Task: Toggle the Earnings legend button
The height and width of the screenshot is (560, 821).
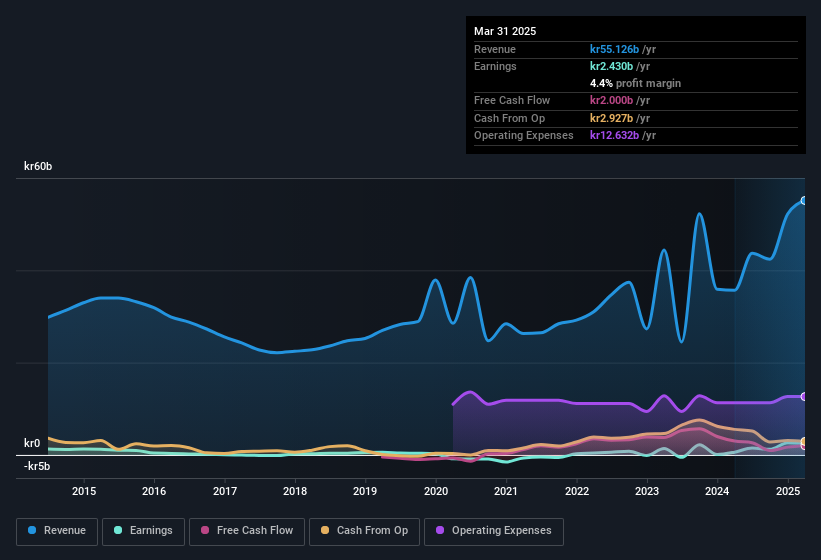Action: tap(143, 531)
